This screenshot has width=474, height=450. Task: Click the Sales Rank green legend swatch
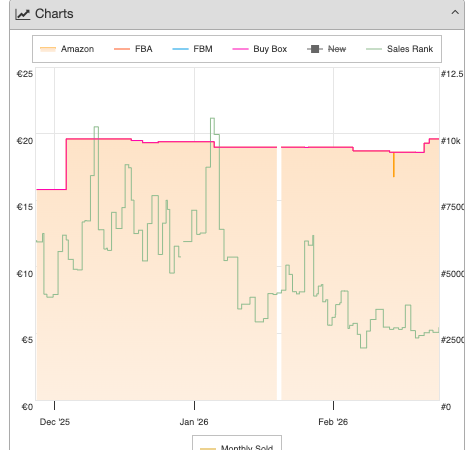[x=374, y=49]
